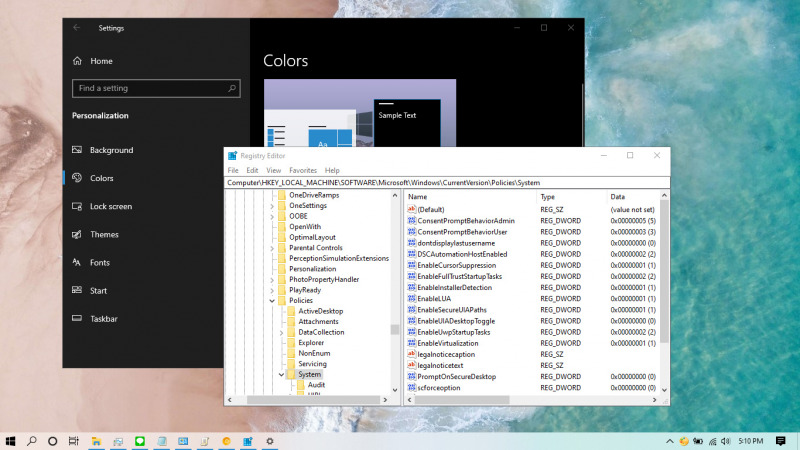
Task: Open the Edit menu in Registry Editor
Action: click(252, 170)
